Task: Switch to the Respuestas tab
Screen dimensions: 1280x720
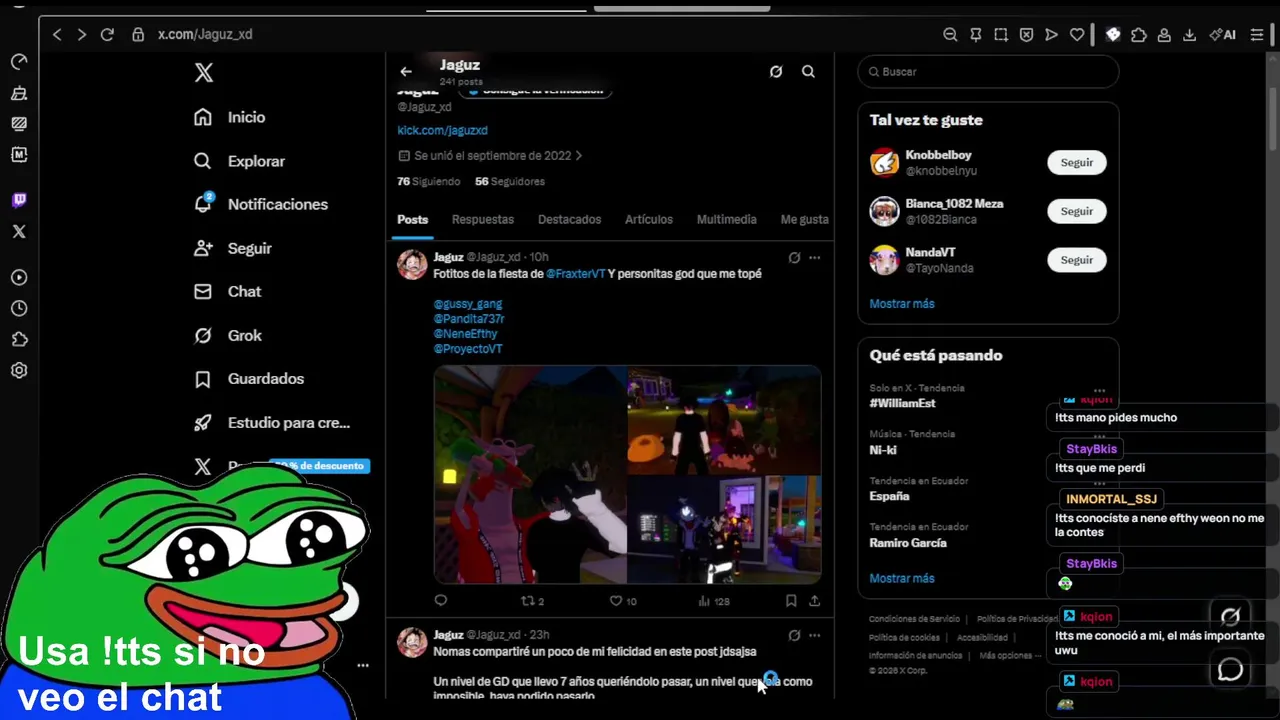Action: coord(483,219)
